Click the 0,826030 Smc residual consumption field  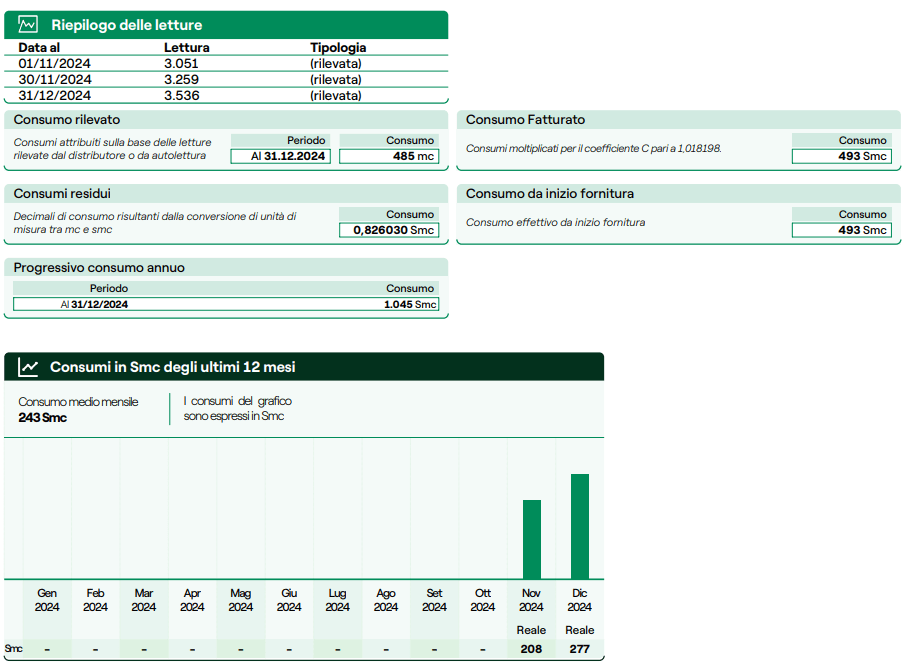389,230
